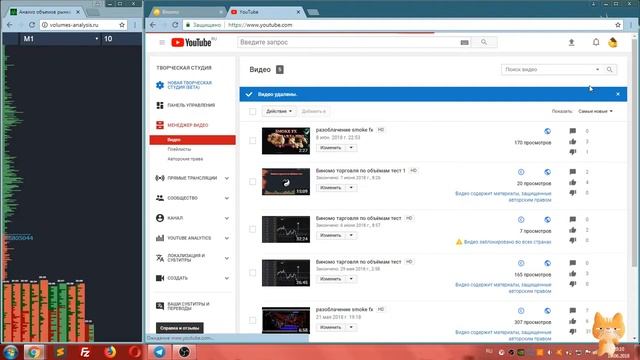The width and height of the screenshot is (640, 360).
Task: Open thumbnail of 'тест 1' video
Action: pyautogui.click(x=286, y=182)
